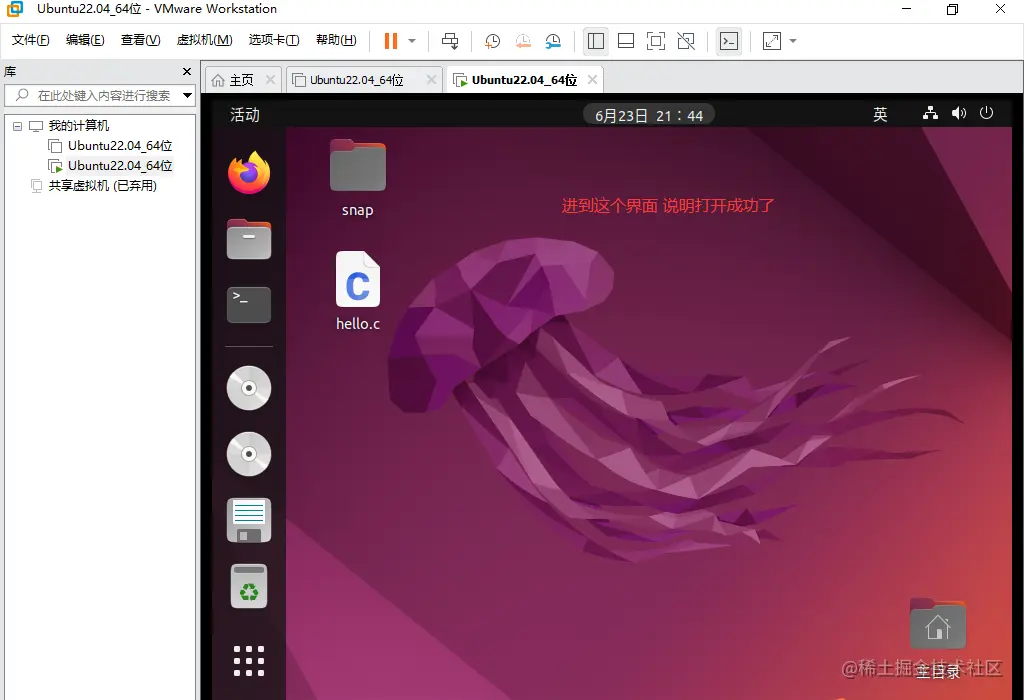Open the stretch display dropdown arrow

(x=793, y=40)
